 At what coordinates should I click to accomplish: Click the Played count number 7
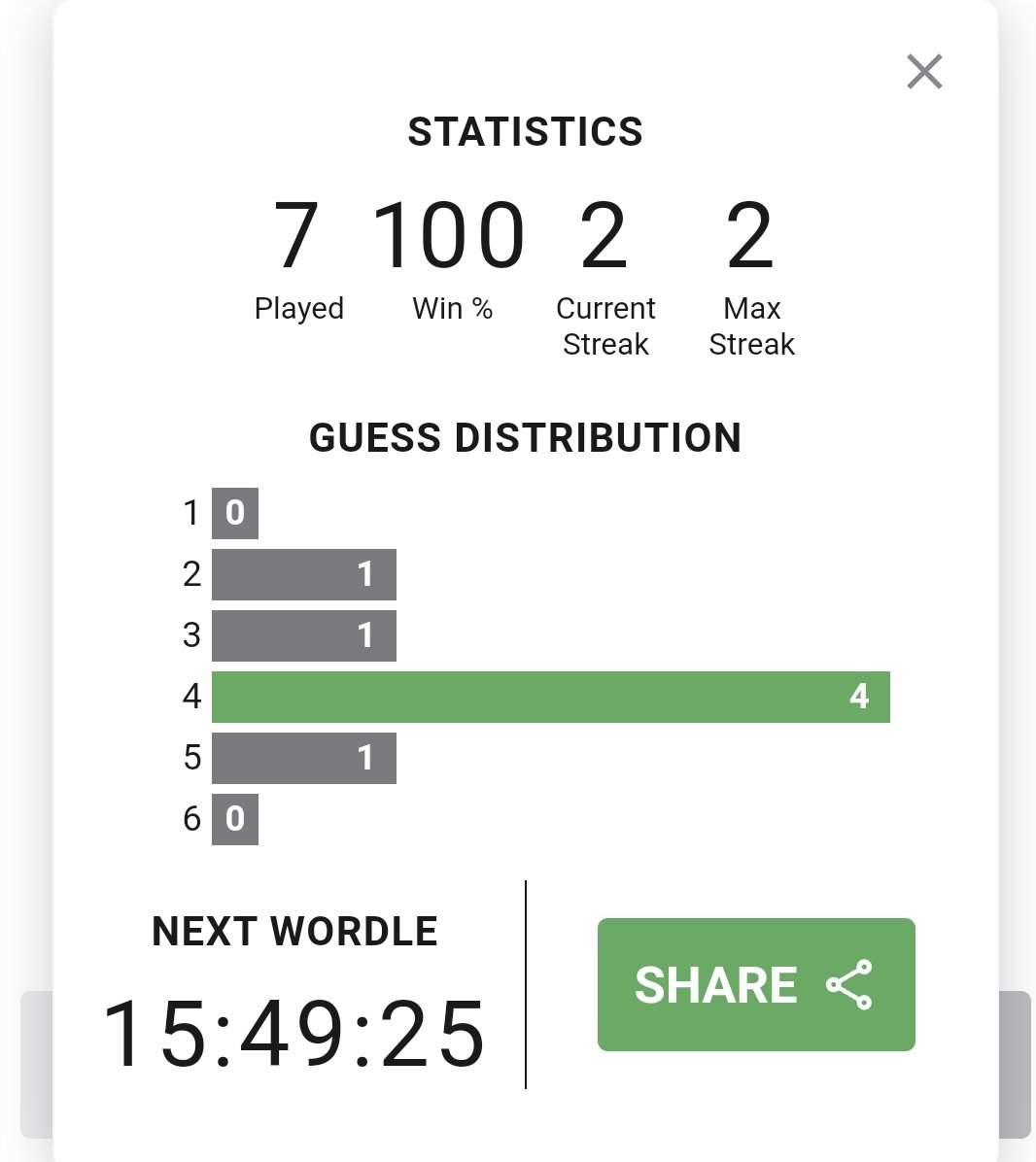(x=297, y=236)
